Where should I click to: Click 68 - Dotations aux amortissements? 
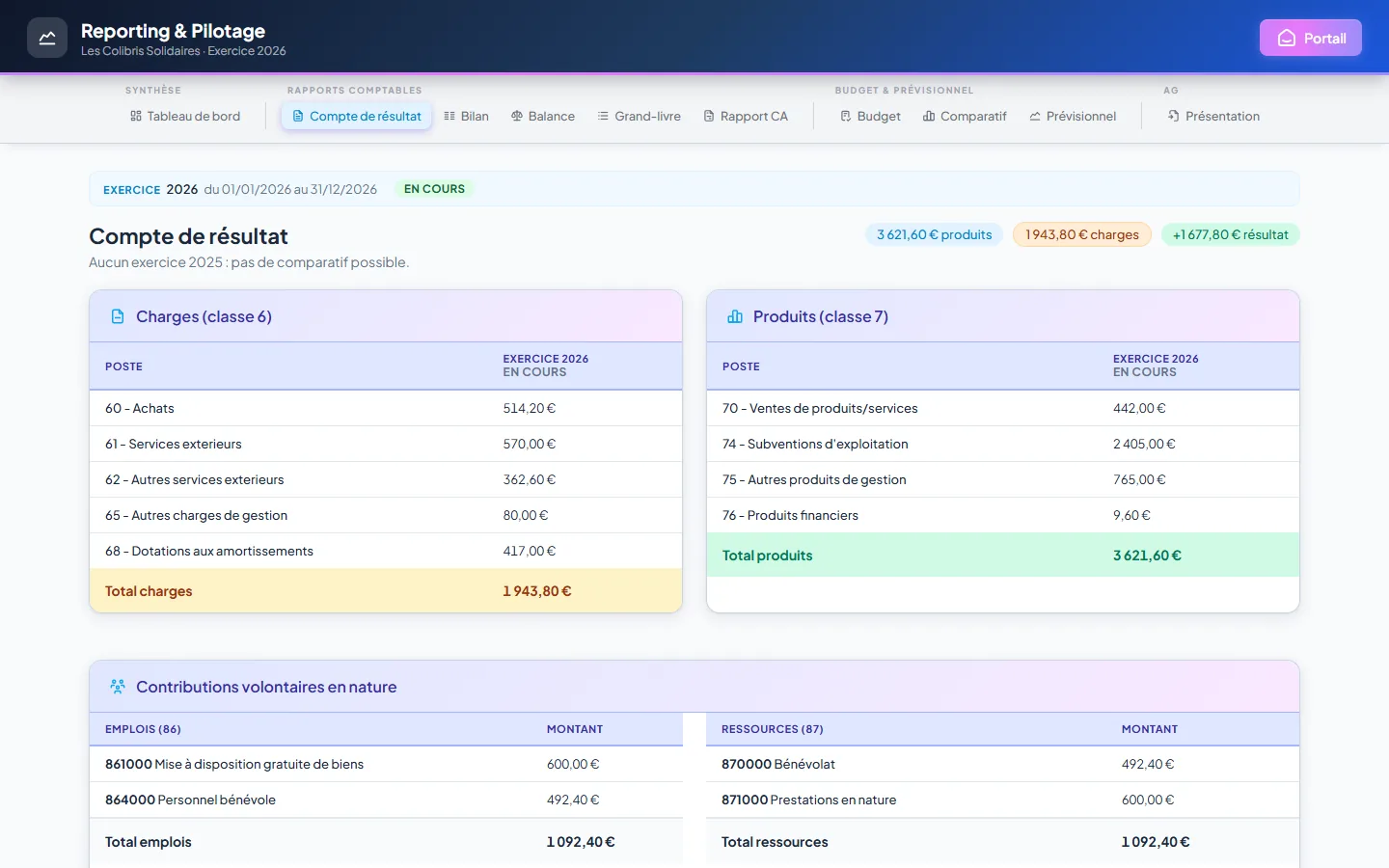(x=209, y=551)
